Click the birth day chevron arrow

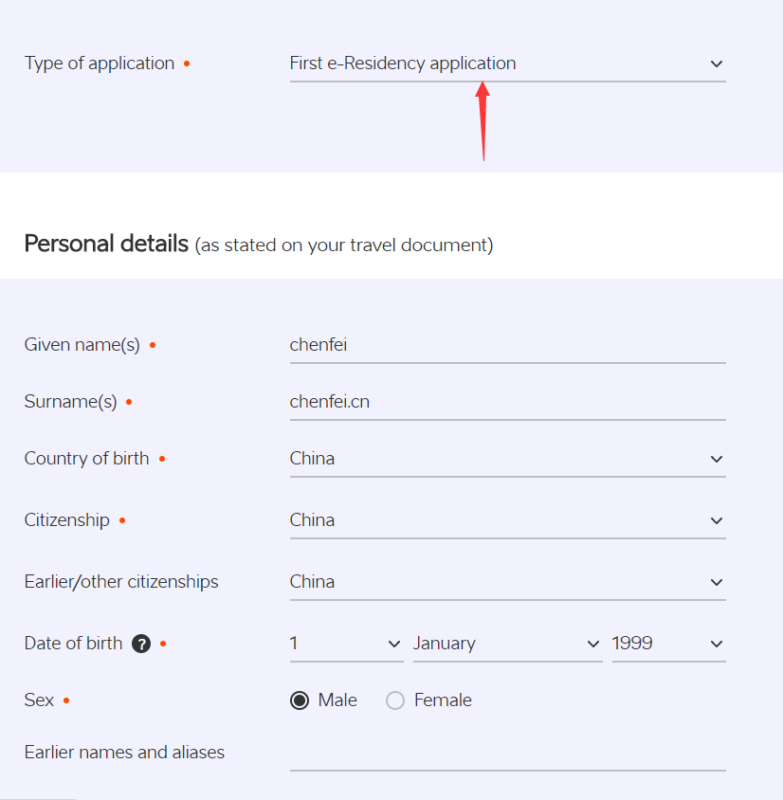coord(394,644)
